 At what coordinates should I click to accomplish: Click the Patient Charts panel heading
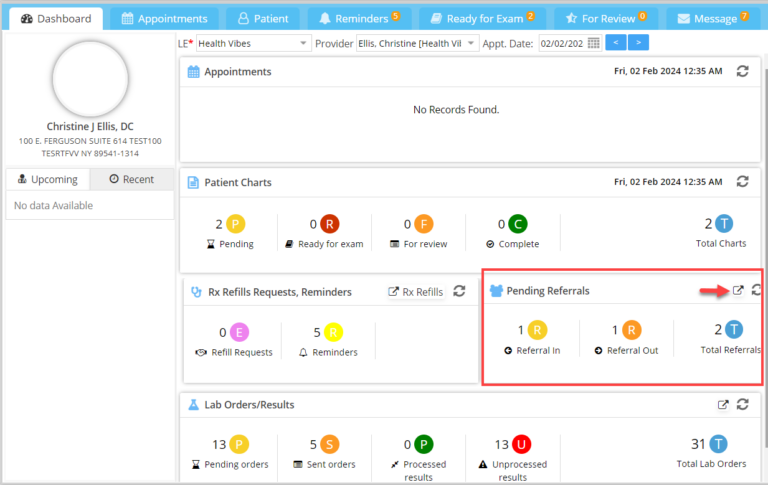tap(238, 182)
